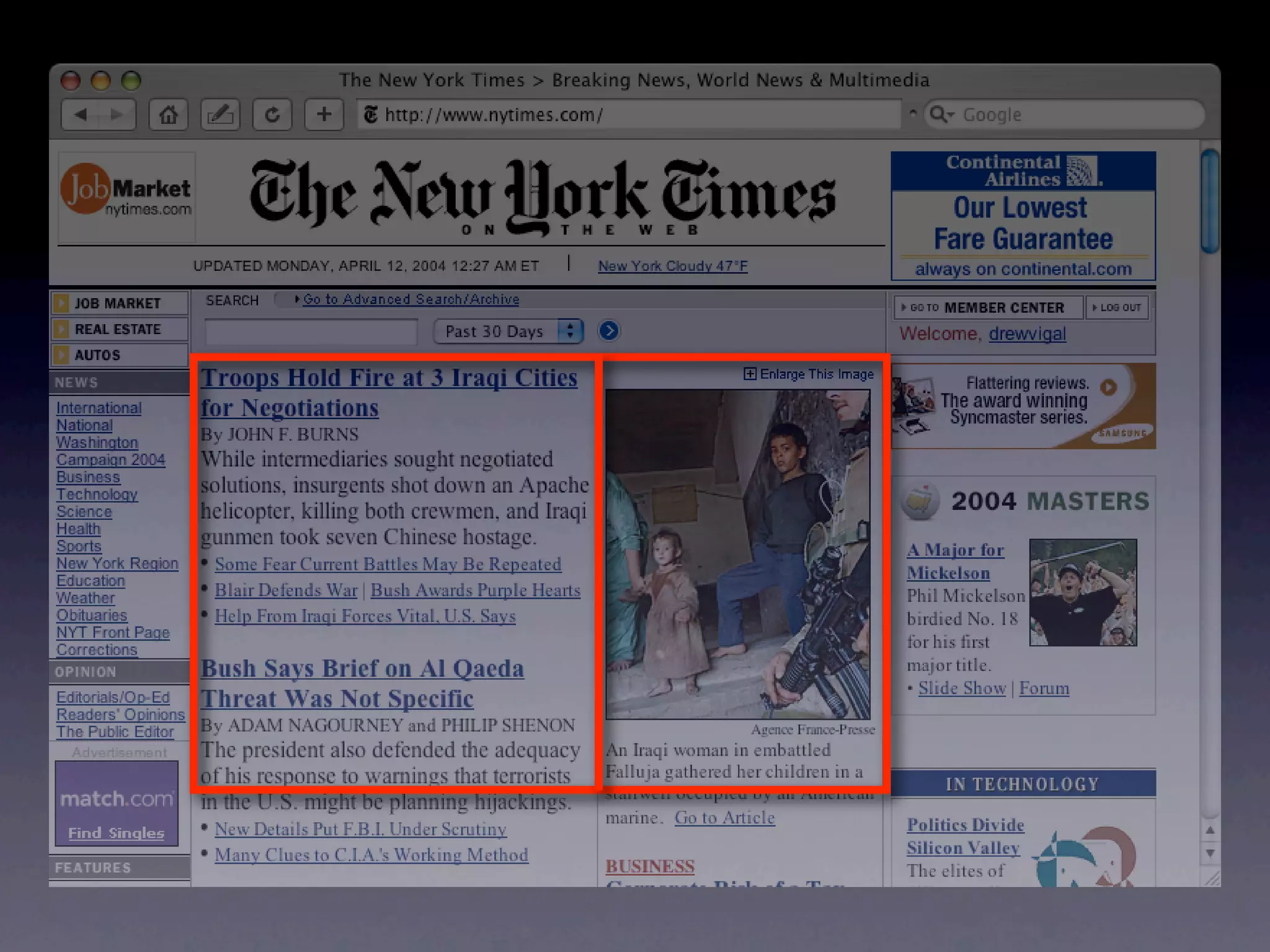
Task: Click the Enlarge This Image plus icon
Action: pos(750,374)
